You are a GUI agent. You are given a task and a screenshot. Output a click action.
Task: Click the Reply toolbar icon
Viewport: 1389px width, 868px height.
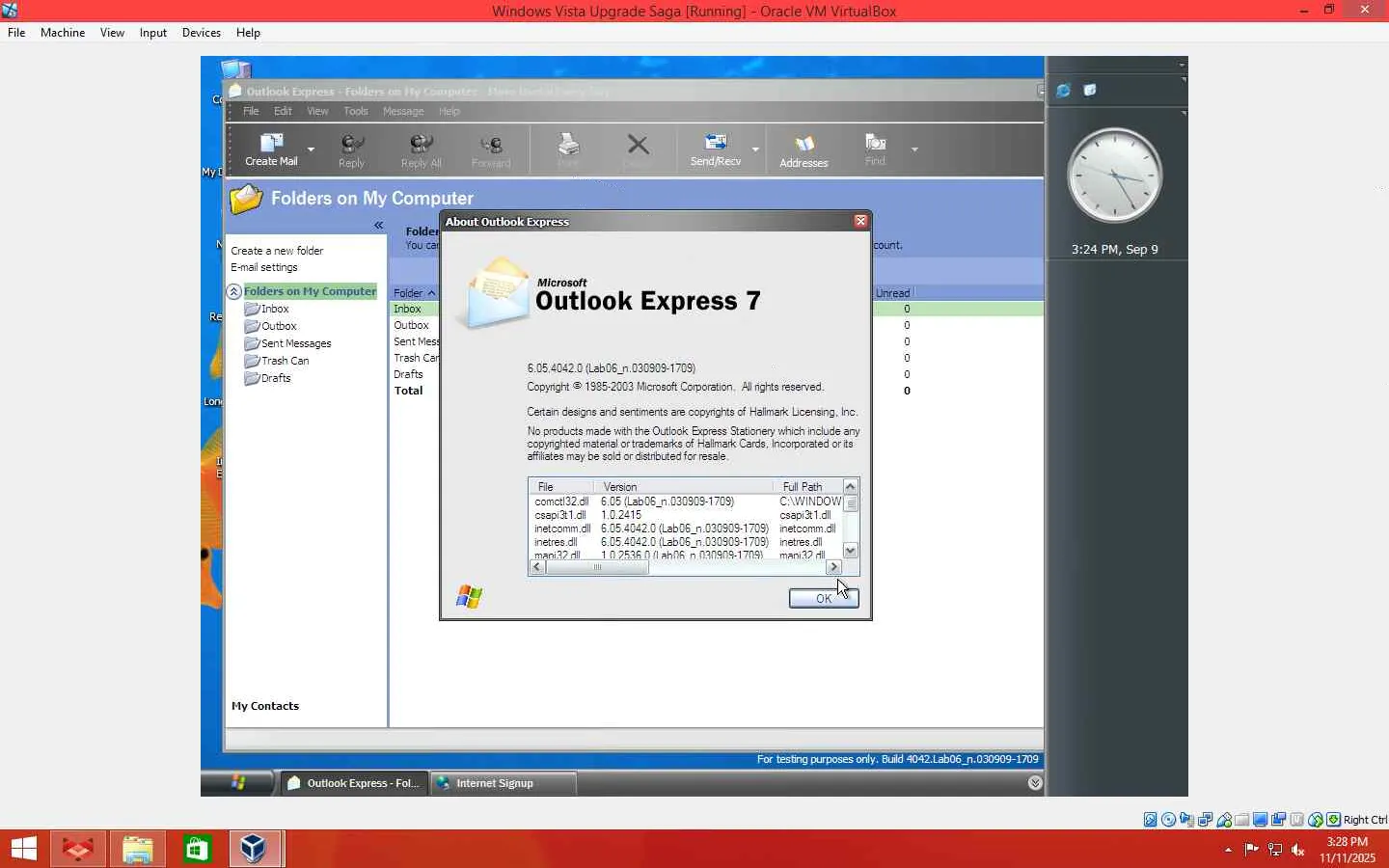point(352,145)
